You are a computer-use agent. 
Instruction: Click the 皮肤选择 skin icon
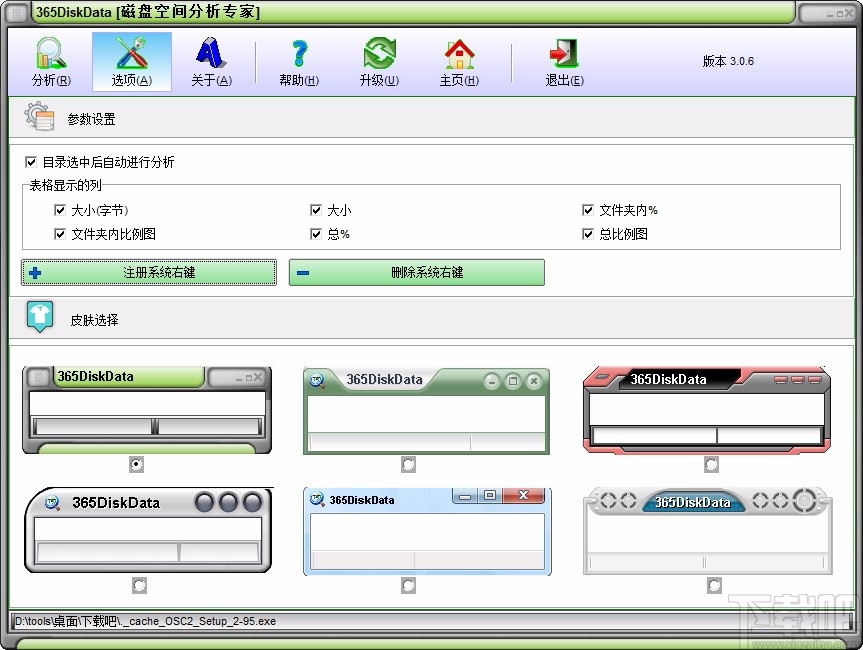pyautogui.click(x=39, y=317)
